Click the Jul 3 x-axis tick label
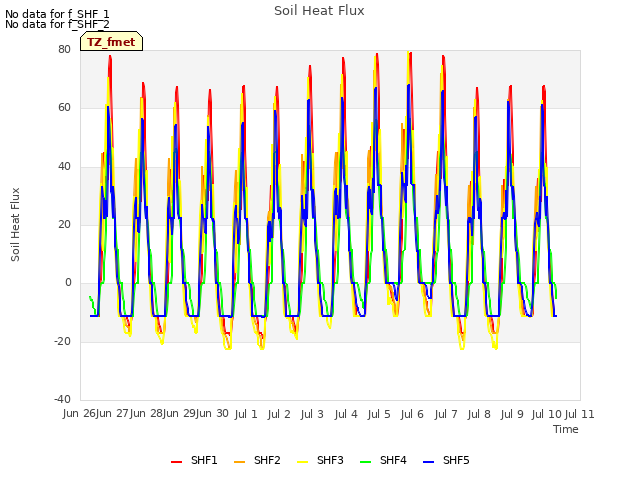Image resolution: width=640 pixels, height=480 pixels. tap(312, 414)
